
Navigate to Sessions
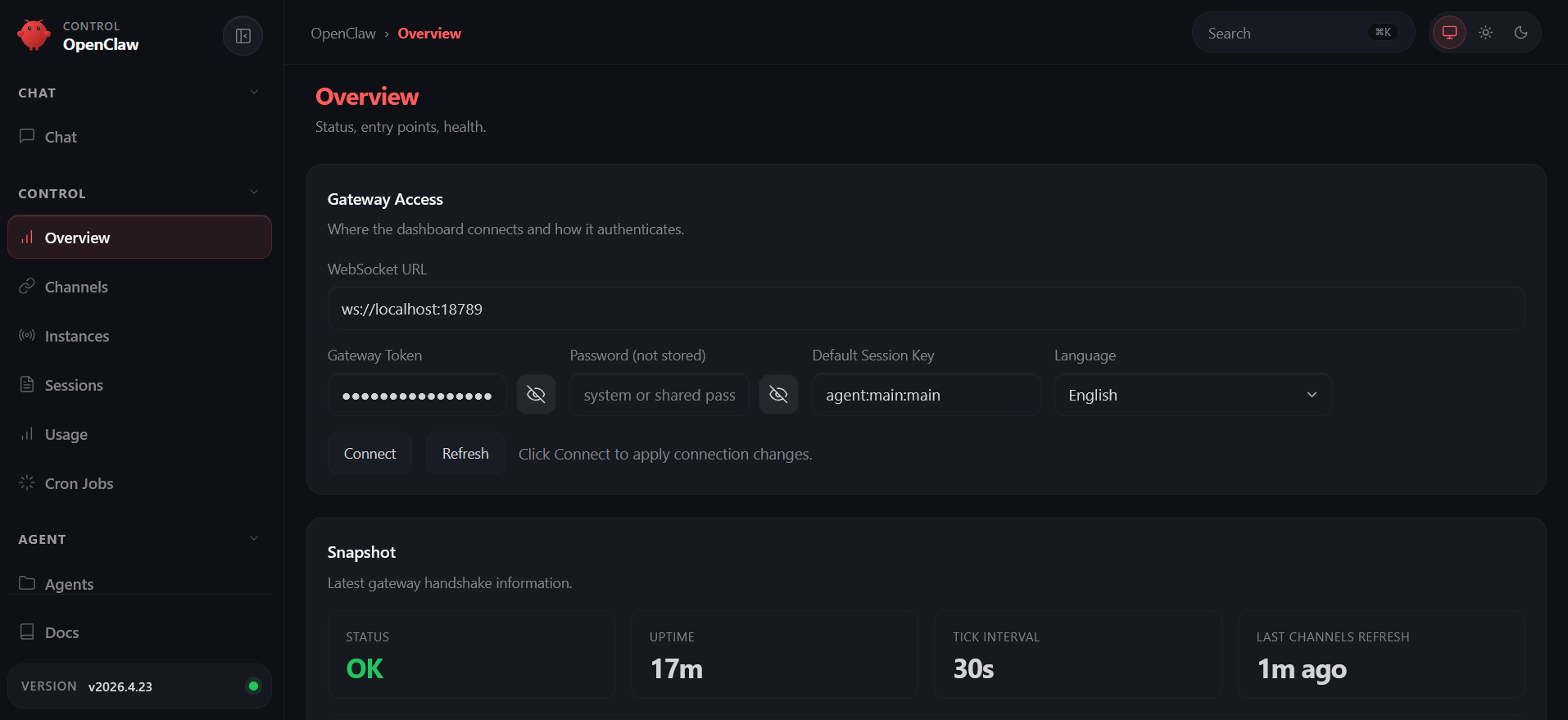coord(139,385)
